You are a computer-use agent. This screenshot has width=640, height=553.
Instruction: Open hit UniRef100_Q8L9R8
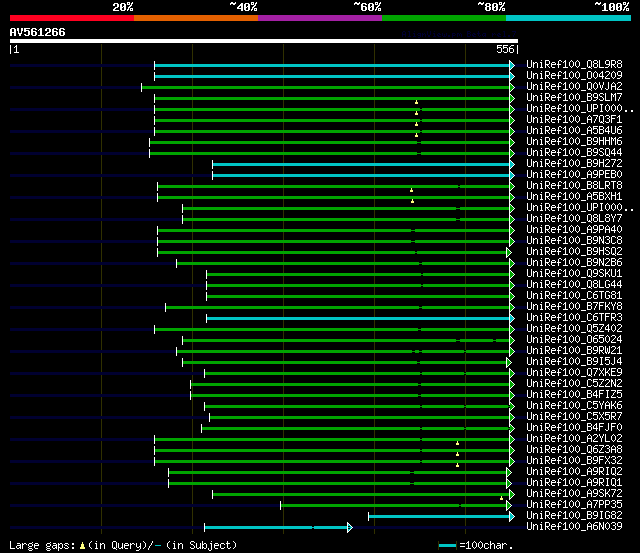pos(574,64)
